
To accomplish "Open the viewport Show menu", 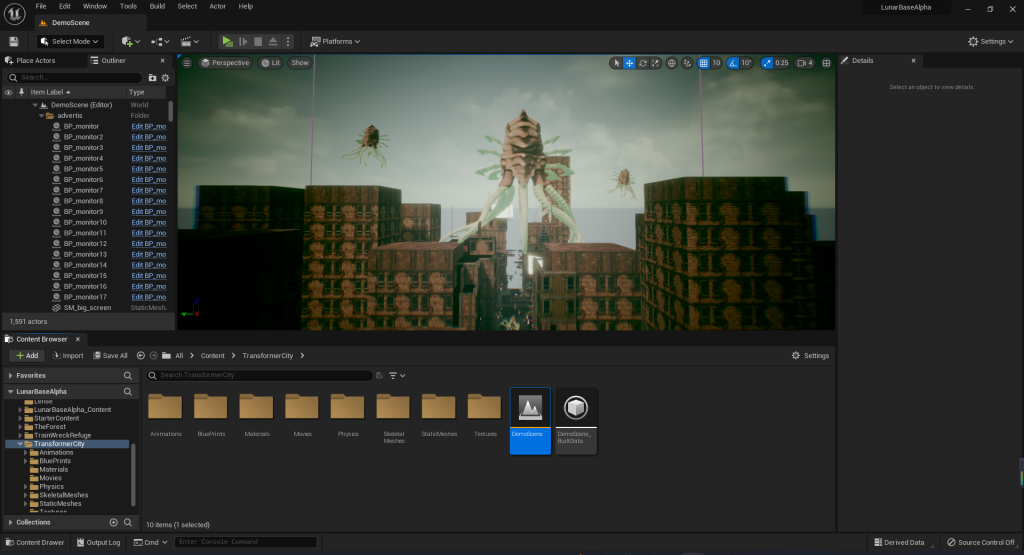I will point(300,63).
